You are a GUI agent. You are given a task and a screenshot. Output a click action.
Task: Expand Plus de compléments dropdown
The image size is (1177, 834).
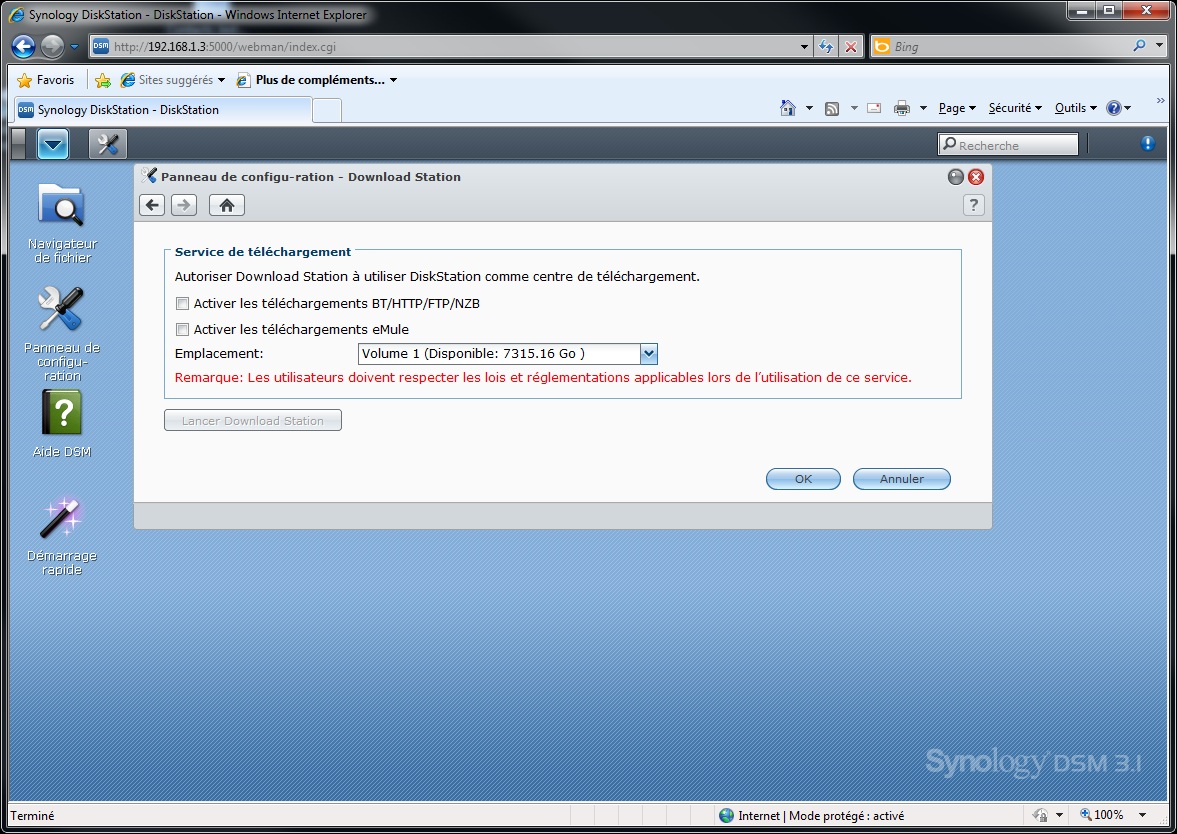point(393,80)
